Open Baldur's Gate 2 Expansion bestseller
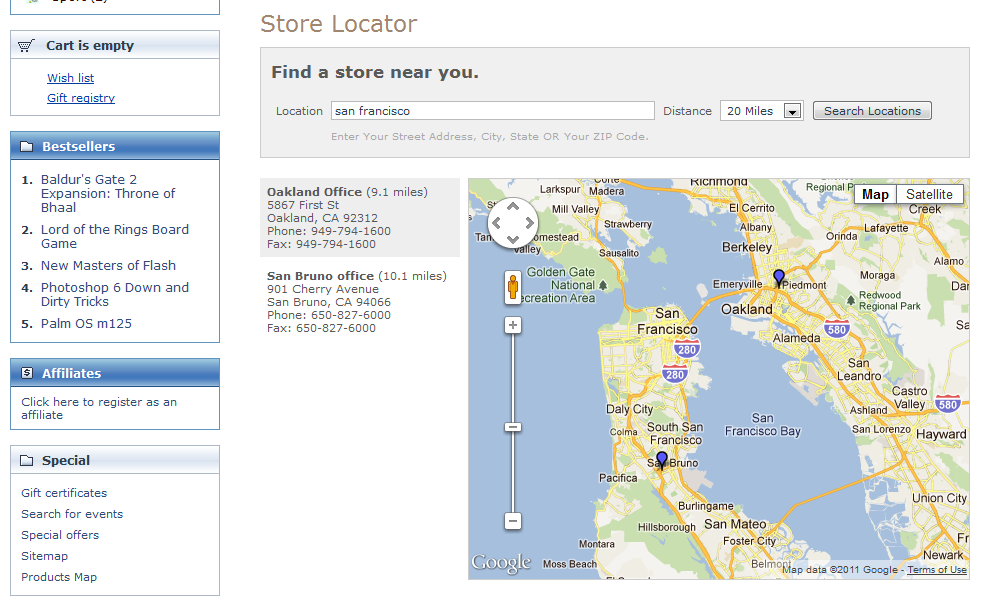982x611 pixels. coord(108,193)
